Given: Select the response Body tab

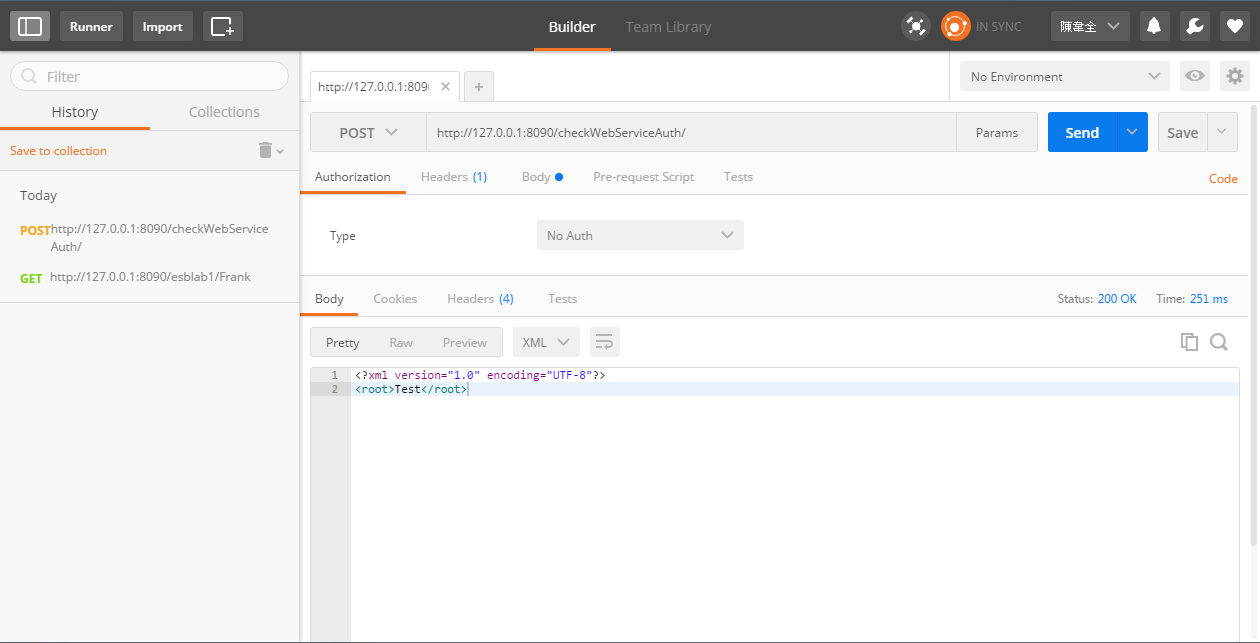Looking at the screenshot, I should click(329, 299).
